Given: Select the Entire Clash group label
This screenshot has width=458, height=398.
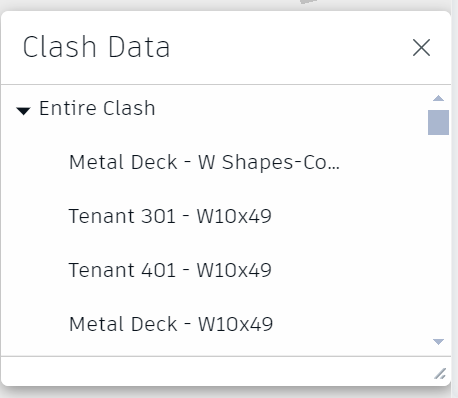Looking at the screenshot, I should coord(97,108).
